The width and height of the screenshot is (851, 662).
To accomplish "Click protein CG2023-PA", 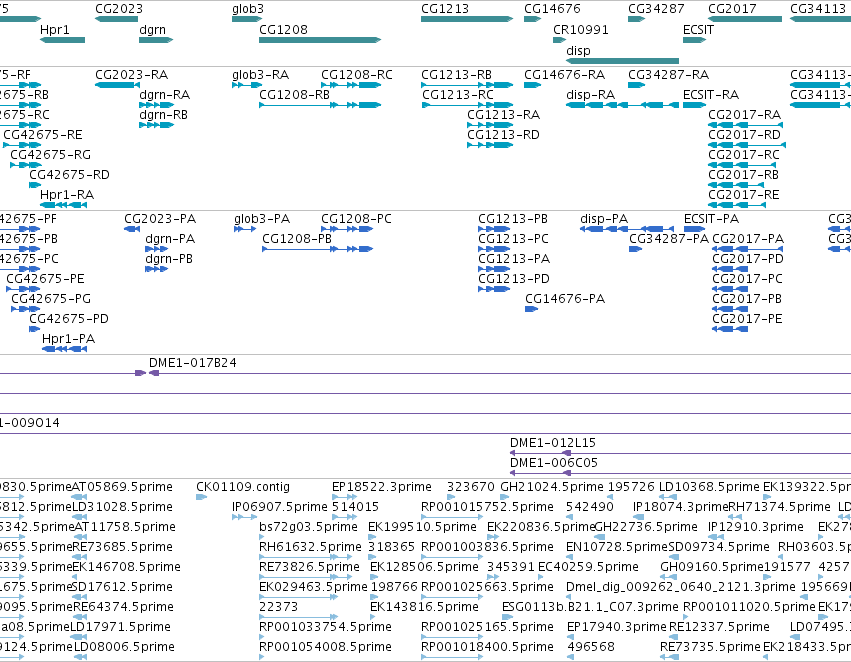I will pos(160,219).
